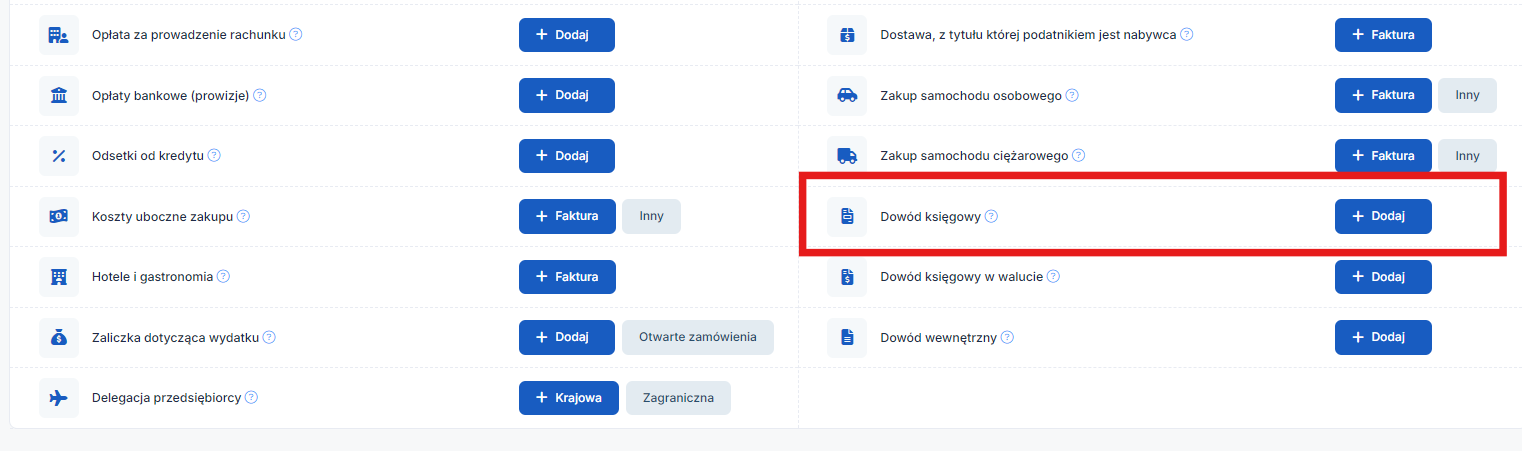The image size is (1522, 451).
Task: Open help icon beside Koszty uboczne zakupu
Action: click(x=243, y=216)
